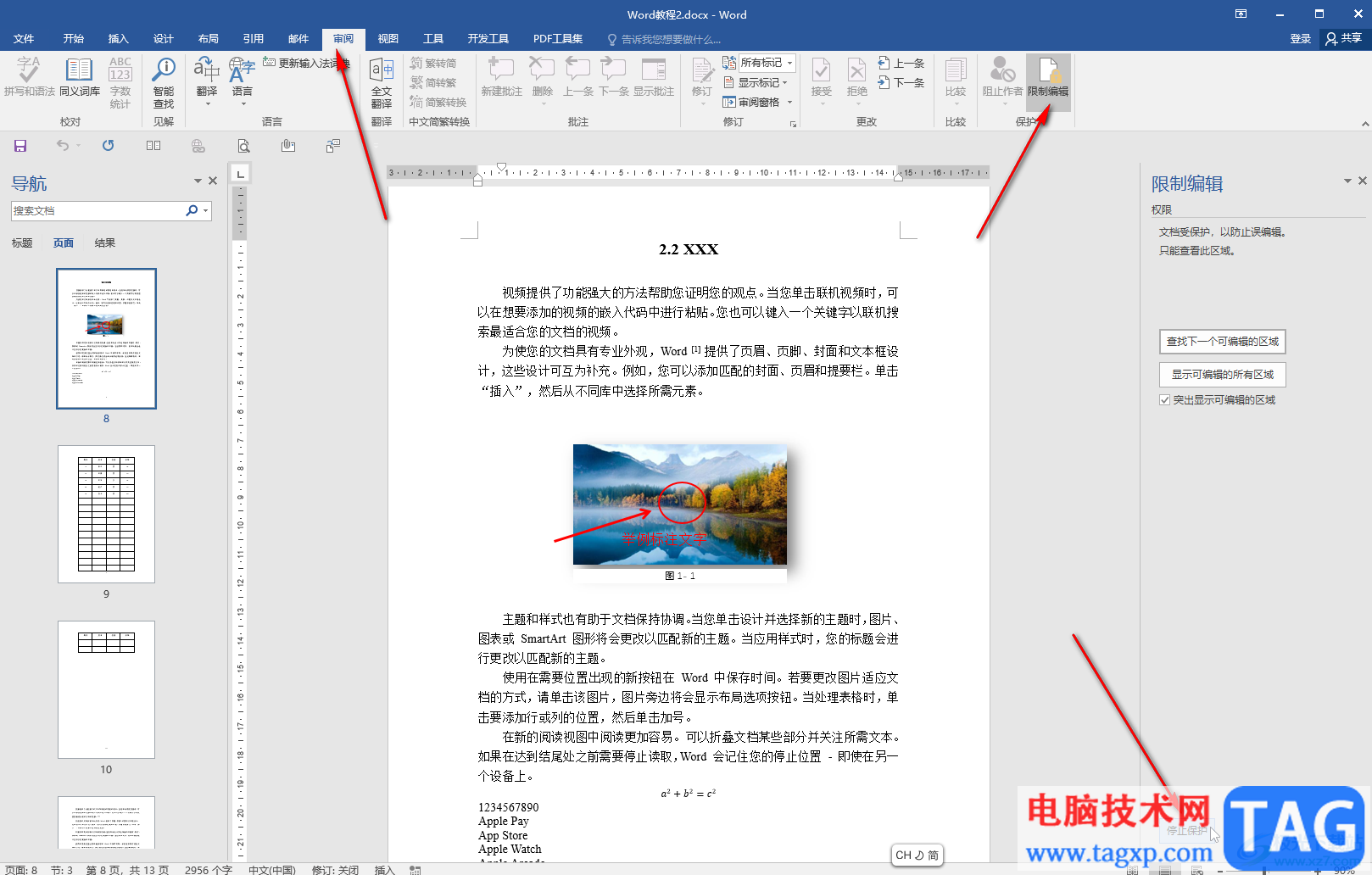Toggle 突出显示可编辑的区域 checkbox

click(1165, 400)
